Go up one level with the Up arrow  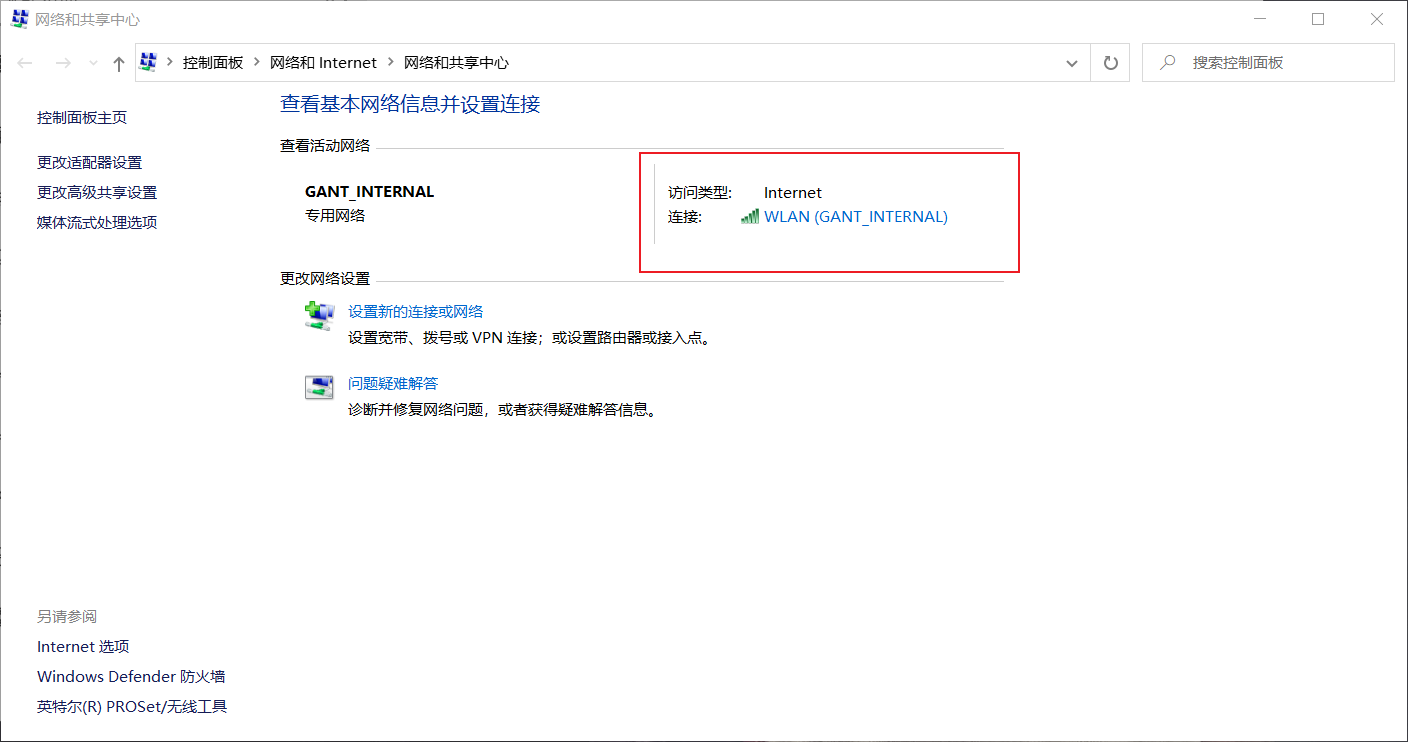pyautogui.click(x=119, y=63)
